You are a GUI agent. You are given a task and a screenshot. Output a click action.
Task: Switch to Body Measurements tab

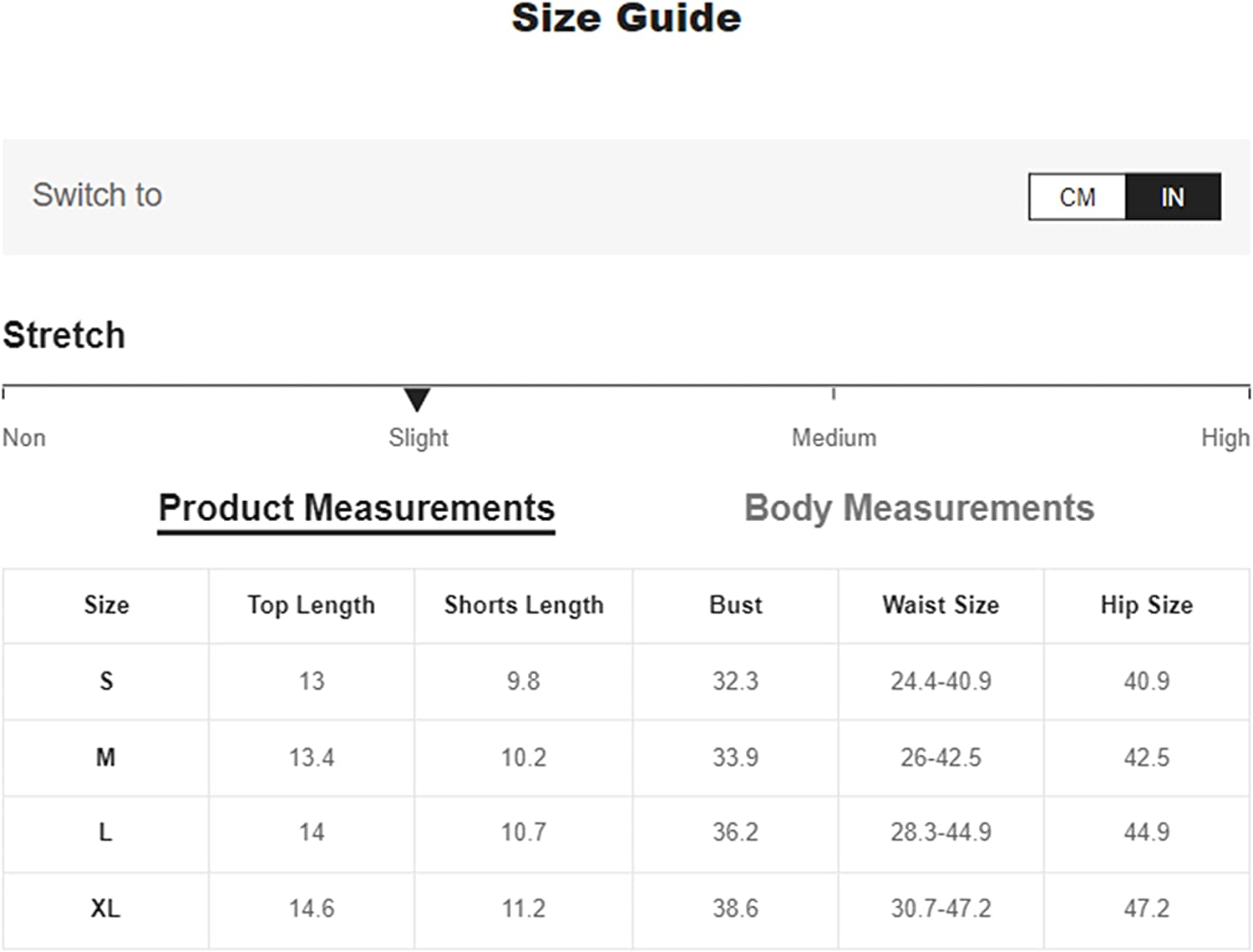pos(919,509)
